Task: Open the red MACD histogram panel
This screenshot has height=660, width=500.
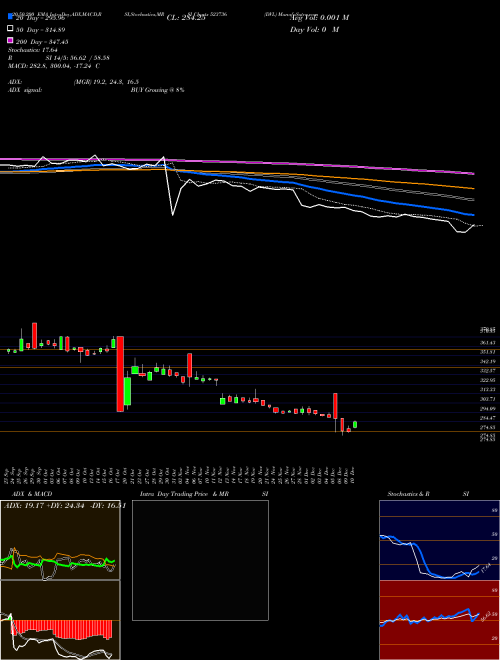Action: [60, 620]
